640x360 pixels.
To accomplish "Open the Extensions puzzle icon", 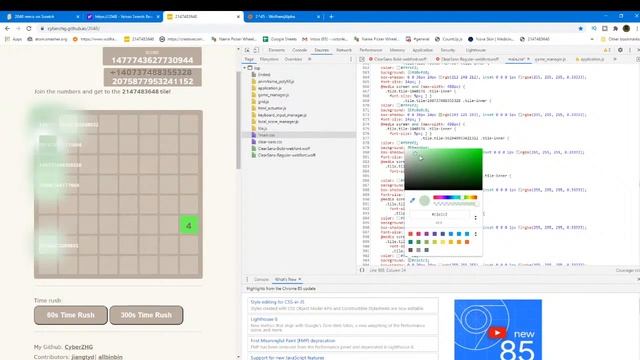I will pyautogui.click(x=616, y=28).
